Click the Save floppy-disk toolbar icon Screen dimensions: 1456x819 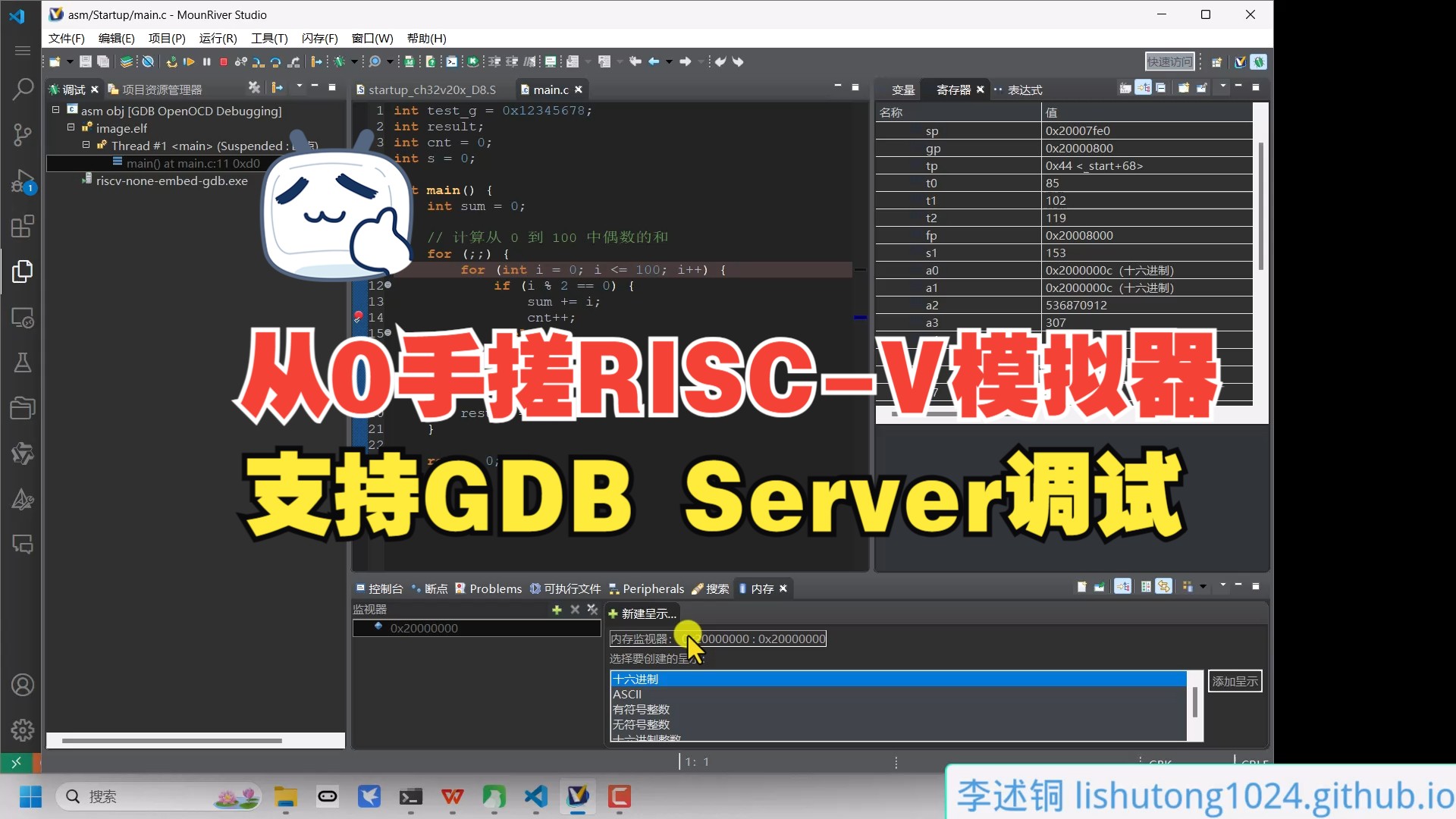tap(86, 61)
